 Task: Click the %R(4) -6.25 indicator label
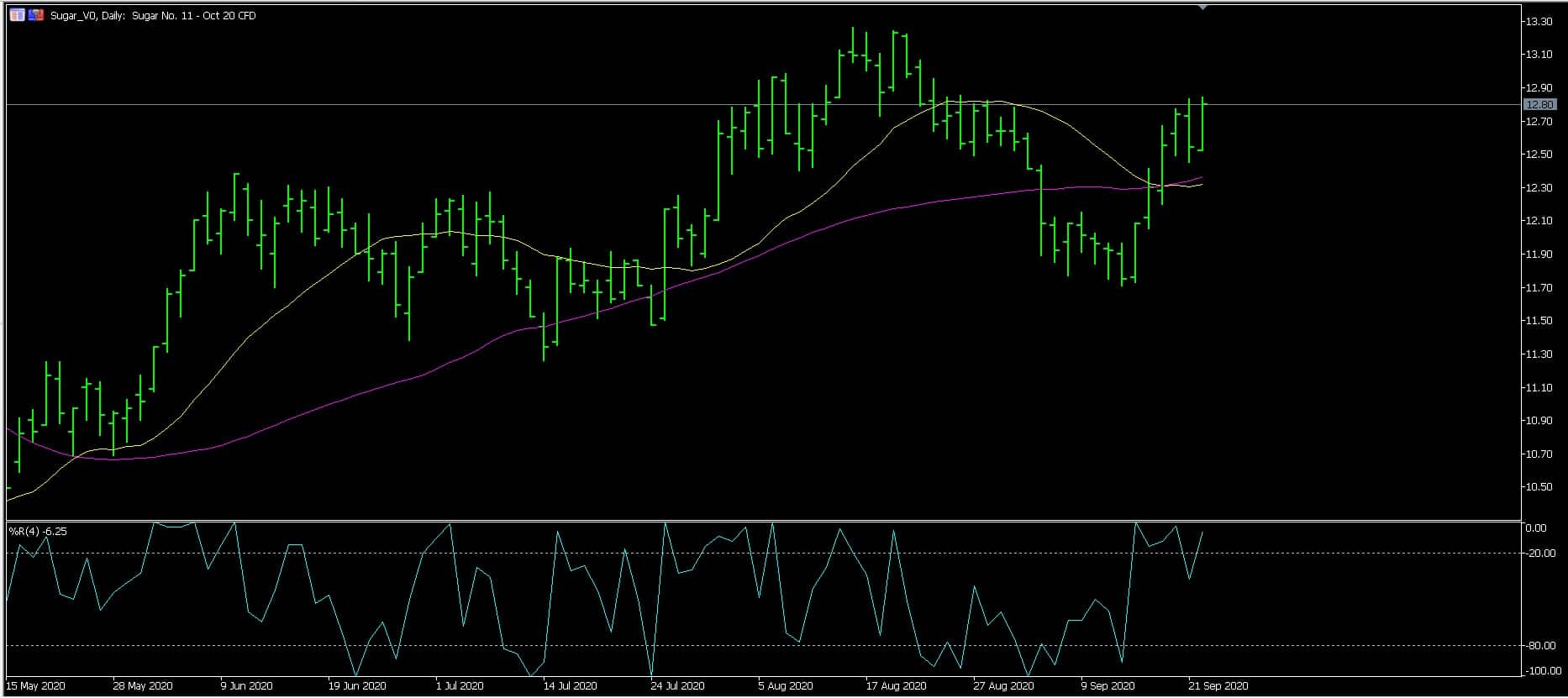pos(38,532)
